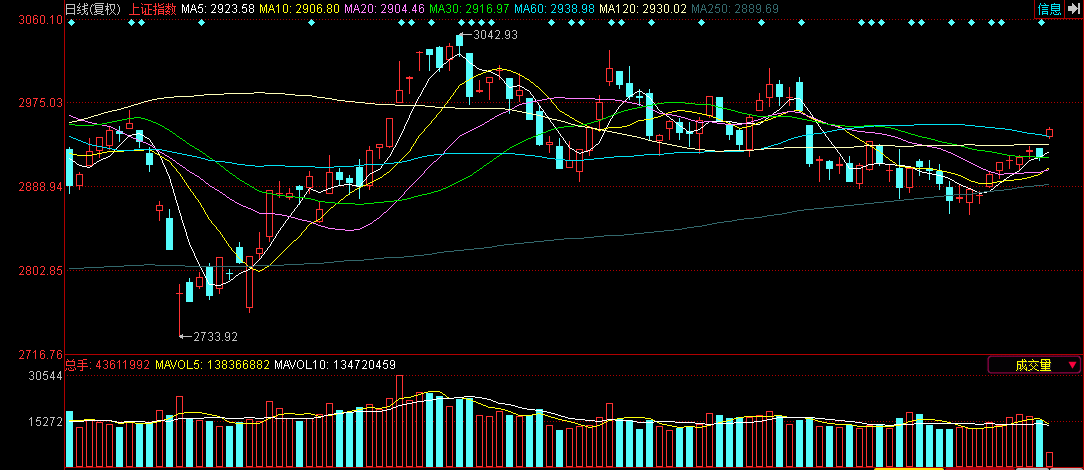Click the red arrow on the 成交量 selector
1084x470 pixels.
1072,365
